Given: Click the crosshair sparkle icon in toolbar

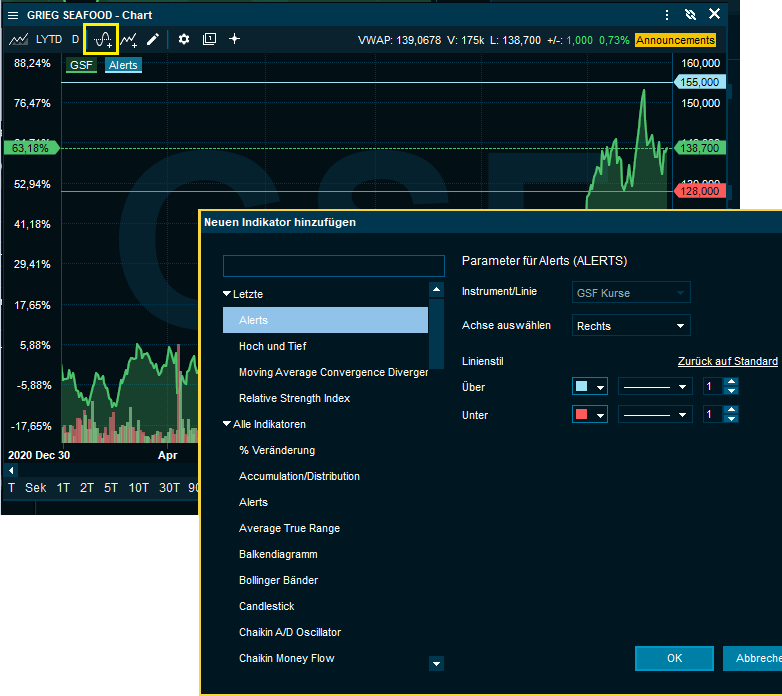Looking at the screenshot, I should [235, 39].
